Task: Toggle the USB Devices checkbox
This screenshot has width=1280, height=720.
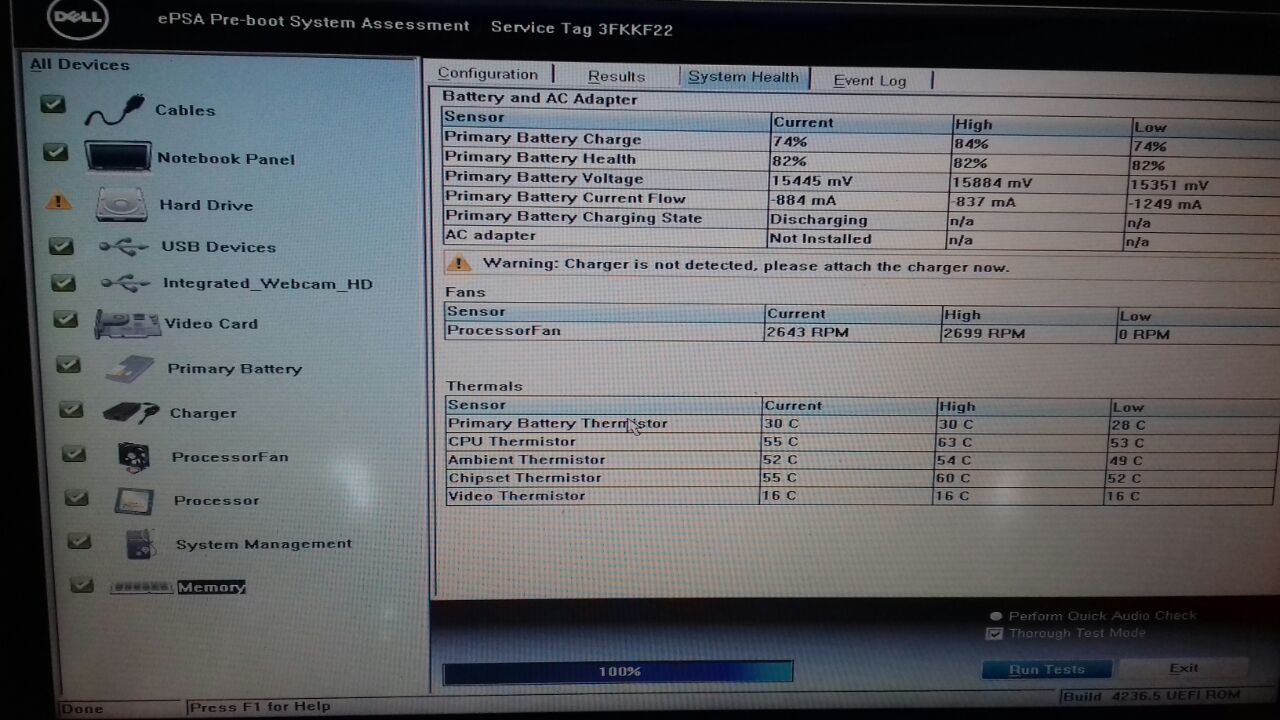Action: pyautogui.click(x=62, y=246)
